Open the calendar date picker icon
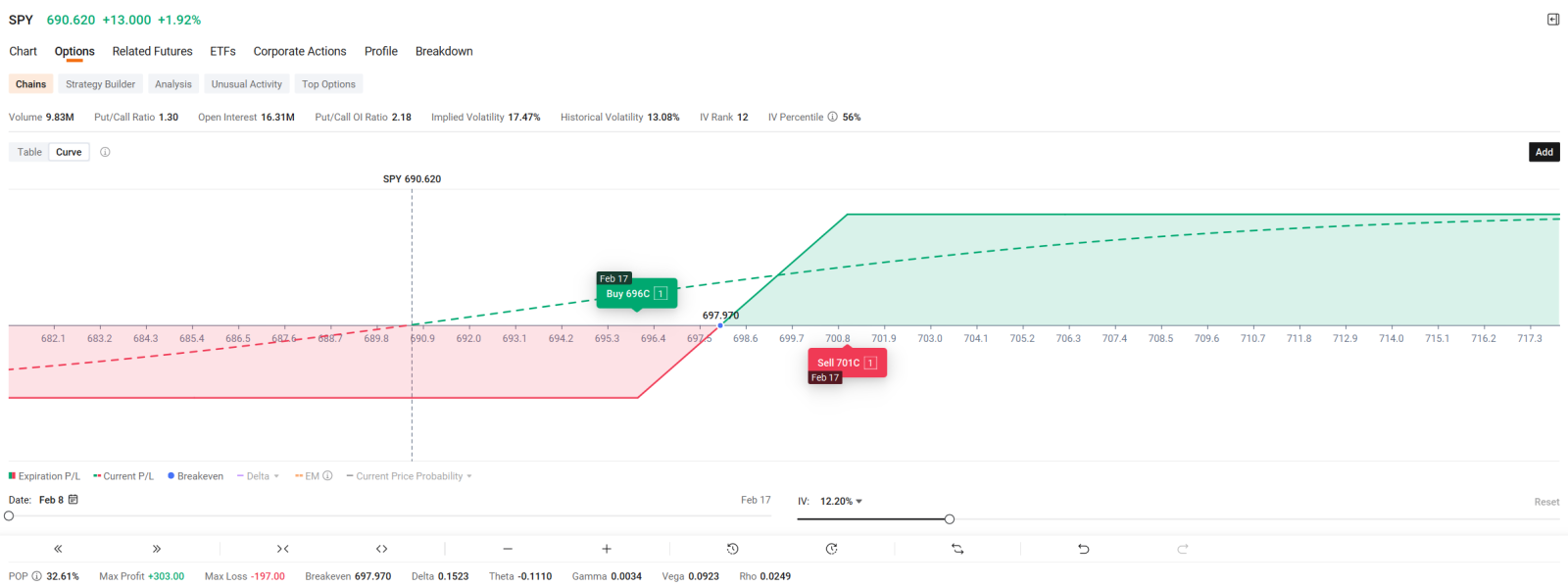This screenshot has width=1568, height=587. pyautogui.click(x=73, y=500)
